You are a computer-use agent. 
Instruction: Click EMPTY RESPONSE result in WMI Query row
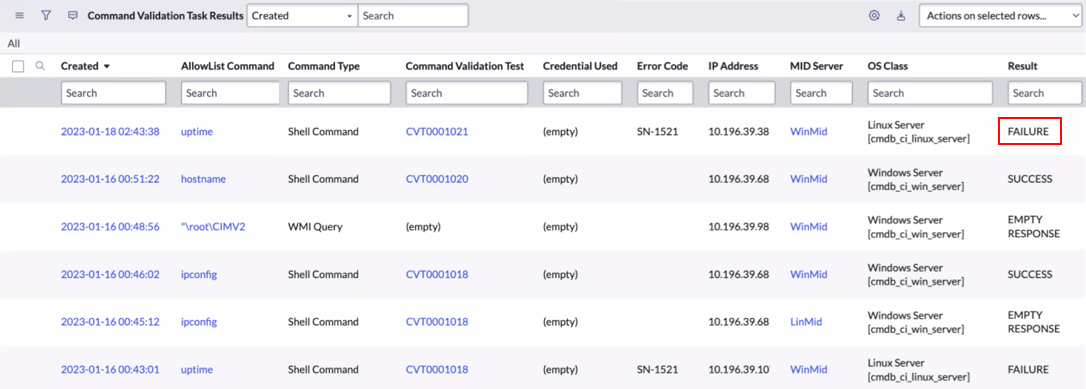tap(1034, 226)
